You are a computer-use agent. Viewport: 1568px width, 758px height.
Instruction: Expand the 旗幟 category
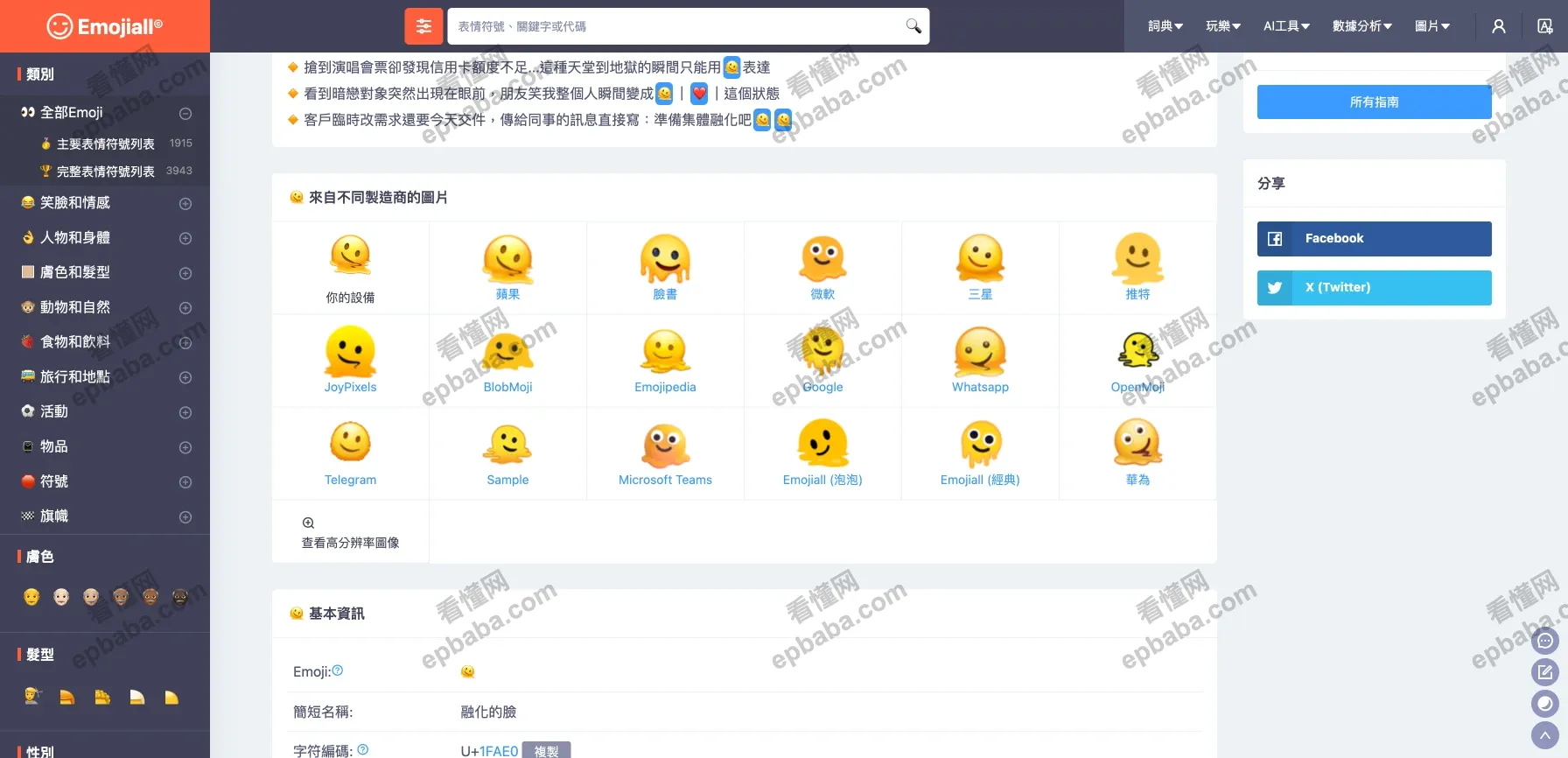coord(185,517)
